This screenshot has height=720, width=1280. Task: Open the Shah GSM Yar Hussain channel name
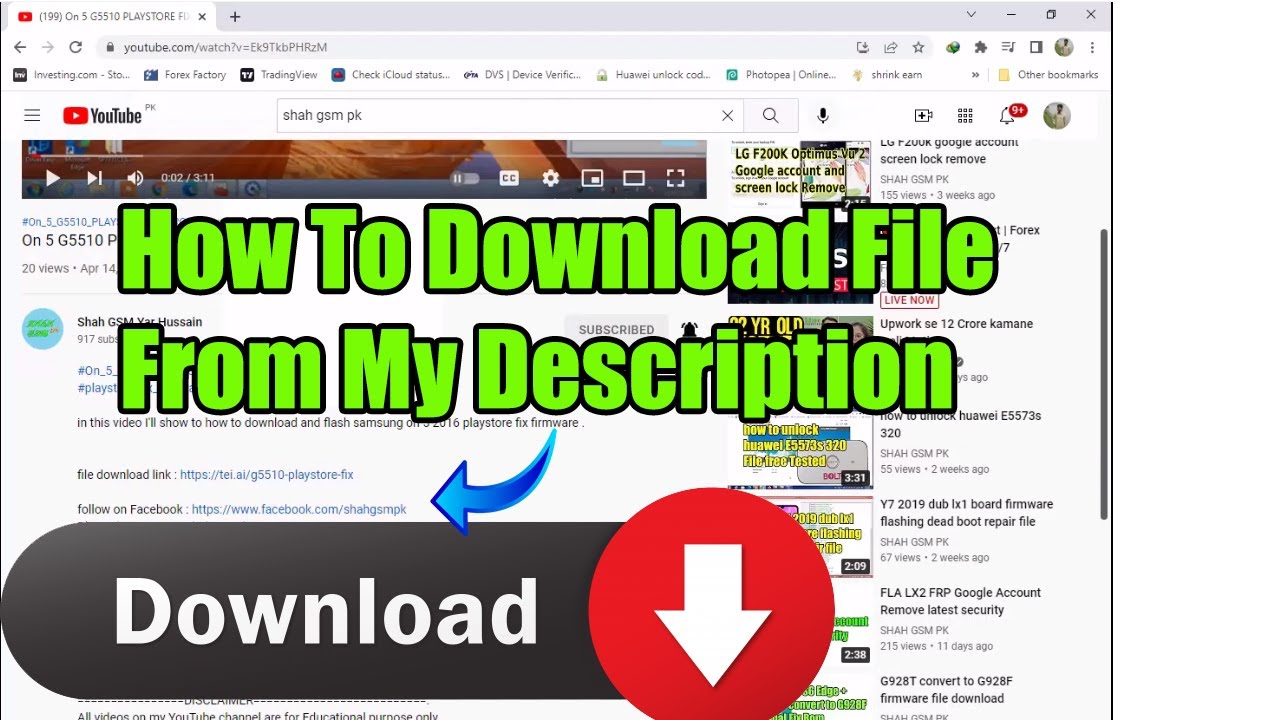(x=140, y=322)
